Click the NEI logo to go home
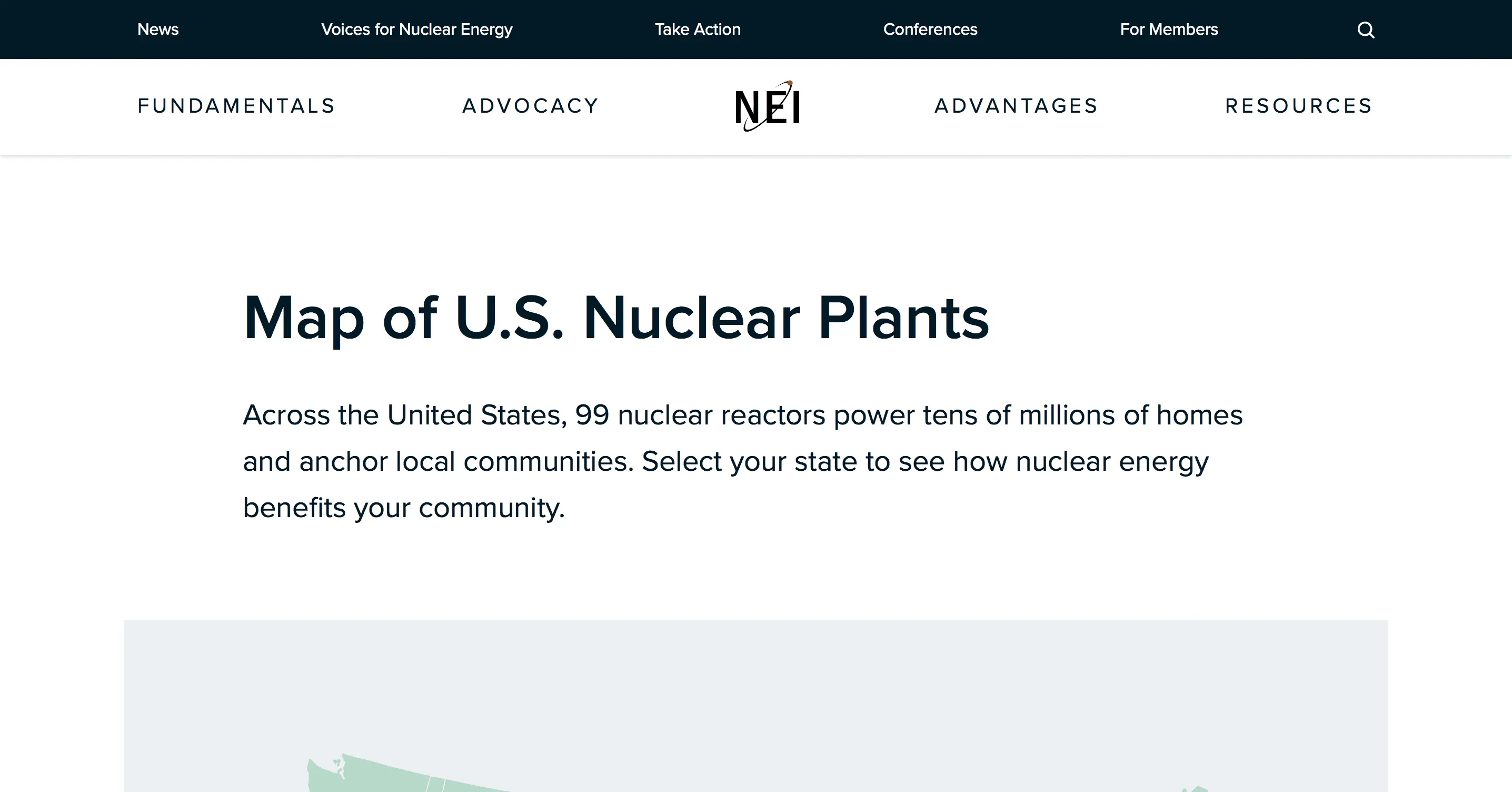The image size is (1512, 792). (x=767, y=106)
